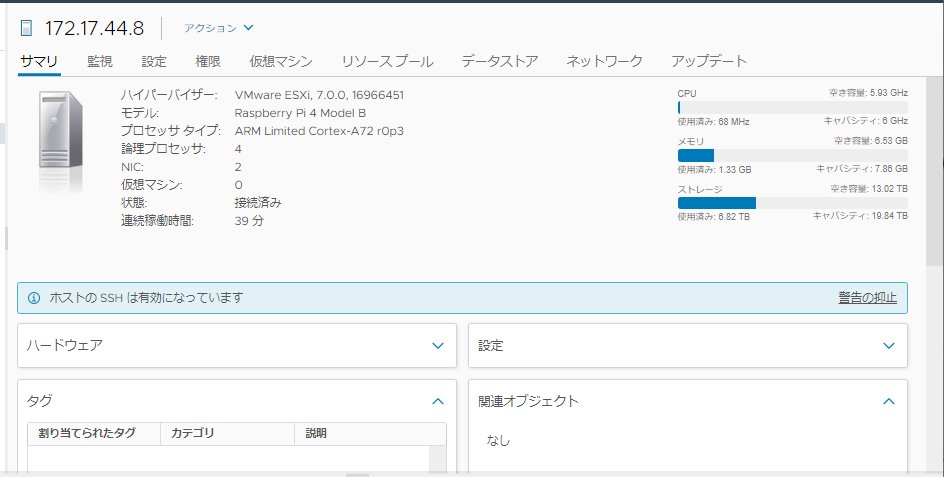Screen dimensions: 944x477
Task: Open the 仮想マシン tab
Action: pyautogui.click(x=281, y=61)
